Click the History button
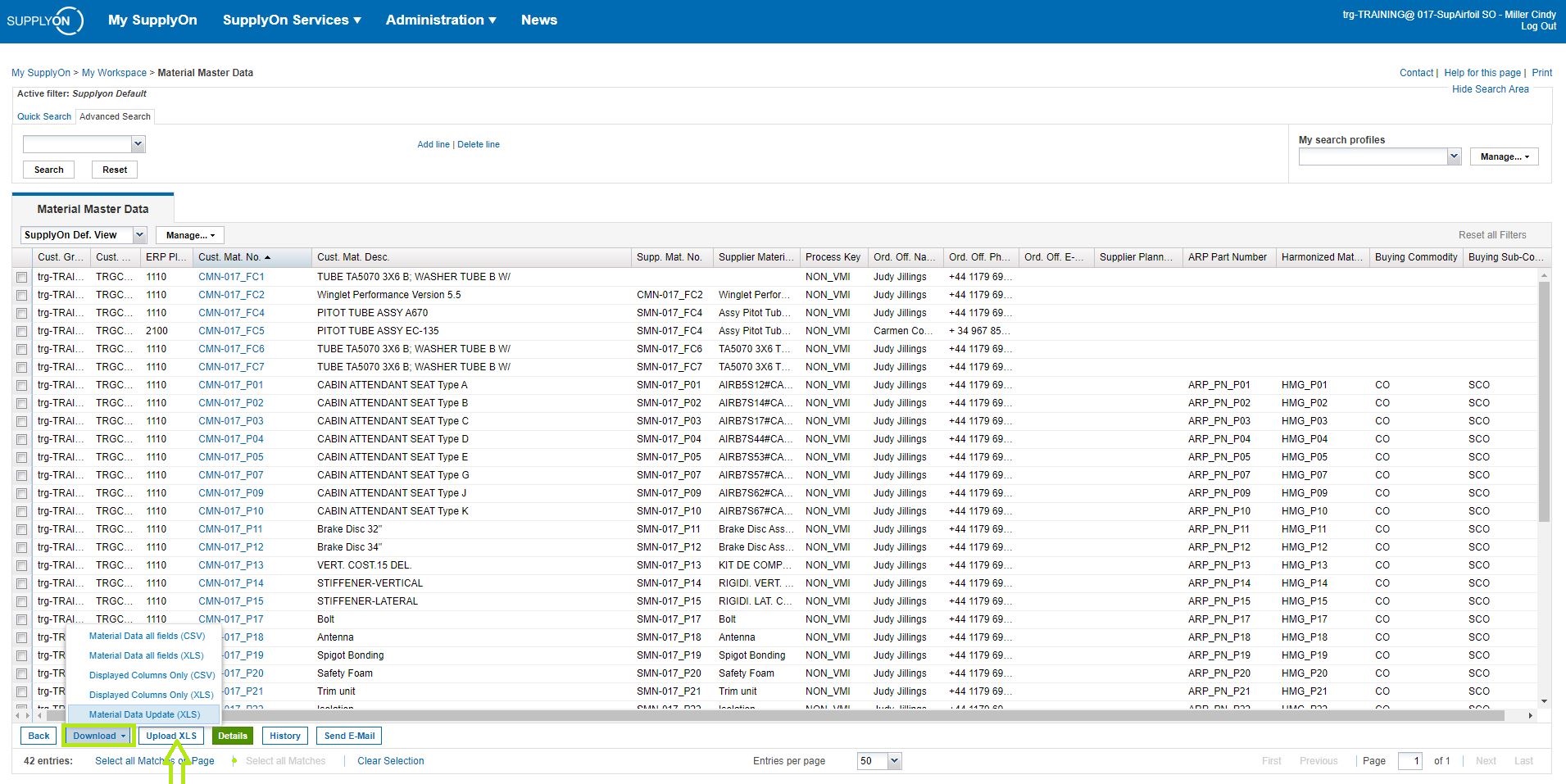This screenshot has width=1566, height=784. click(285, 736)
